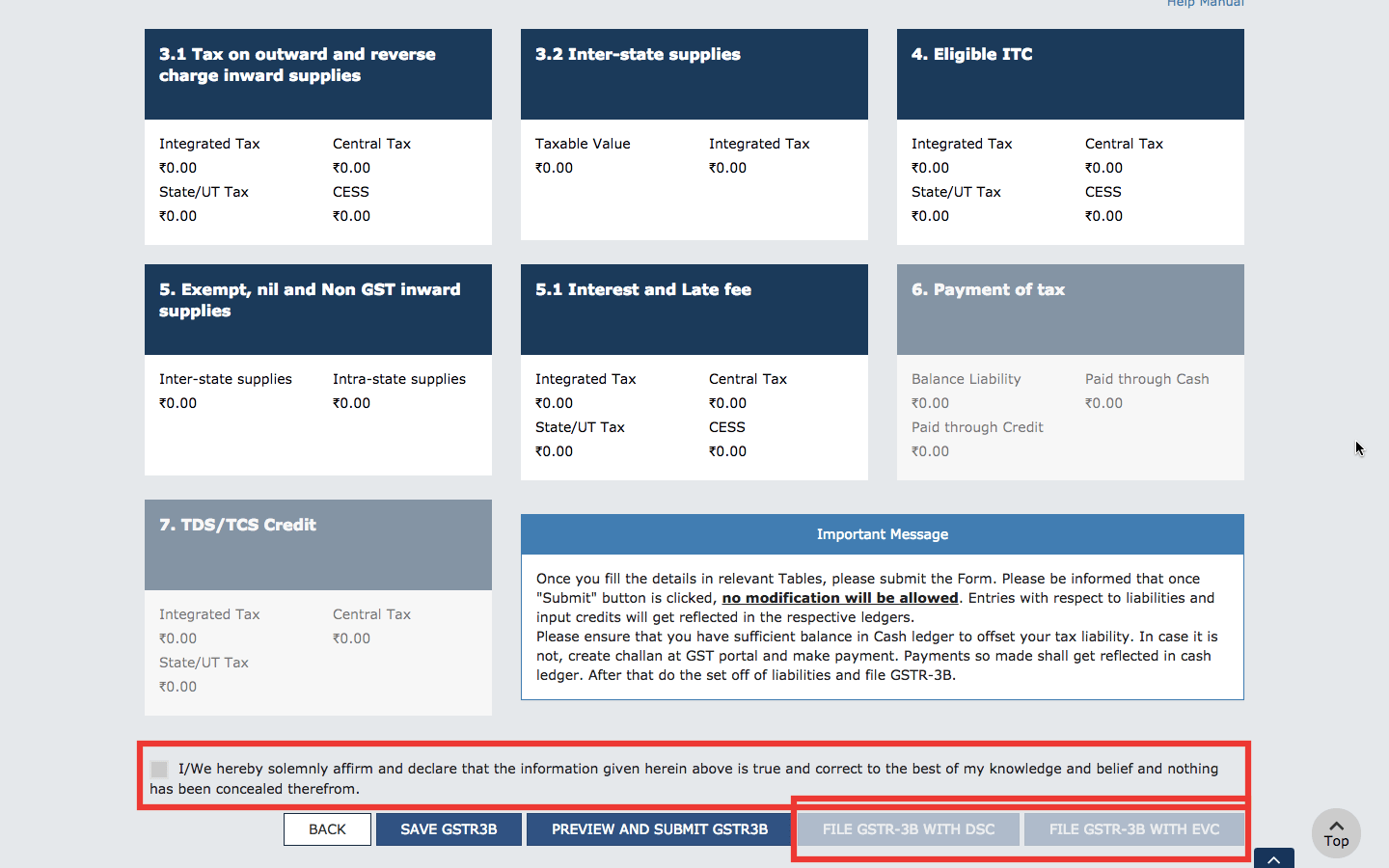
Task: Click FILE GSTR-3B WITH EVC
Action: point(1134,828)
